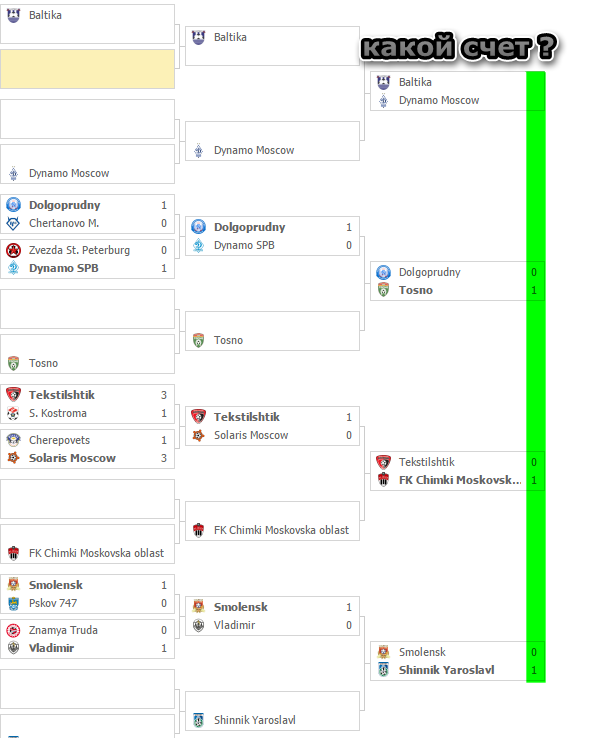Click Dolgoprudny logo in match versus Dynamo SPB
The height and width of the screenshot is (738, 589).
click(x=199, y=227)
